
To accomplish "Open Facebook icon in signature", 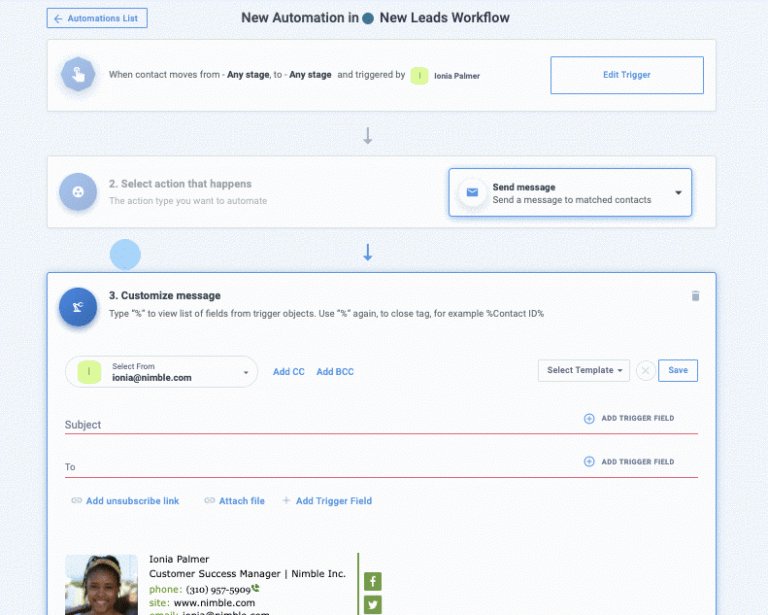I will click(x=372, y=581).
